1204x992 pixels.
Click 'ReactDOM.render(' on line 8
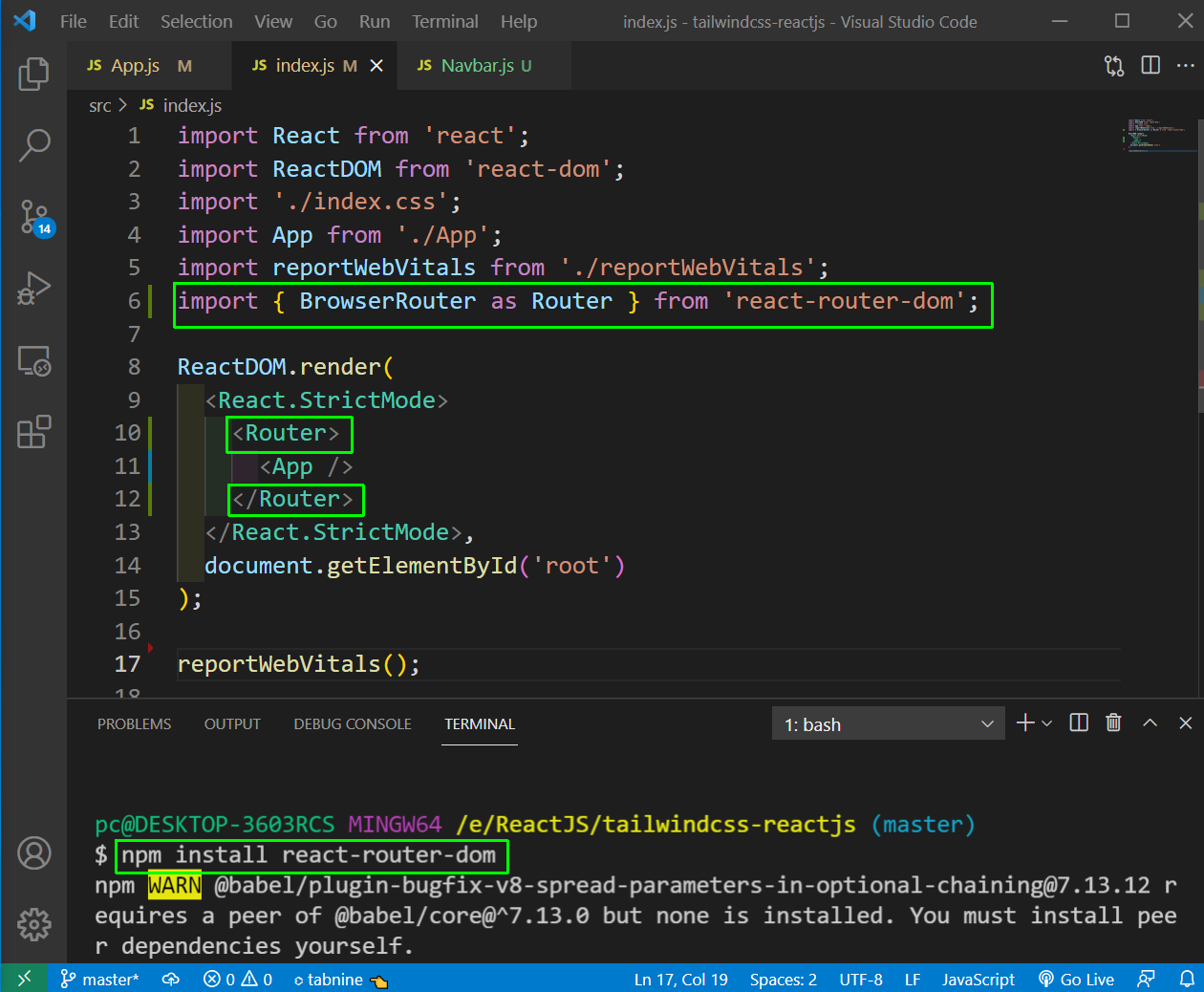pyautogui.click(x=286, y=367)
